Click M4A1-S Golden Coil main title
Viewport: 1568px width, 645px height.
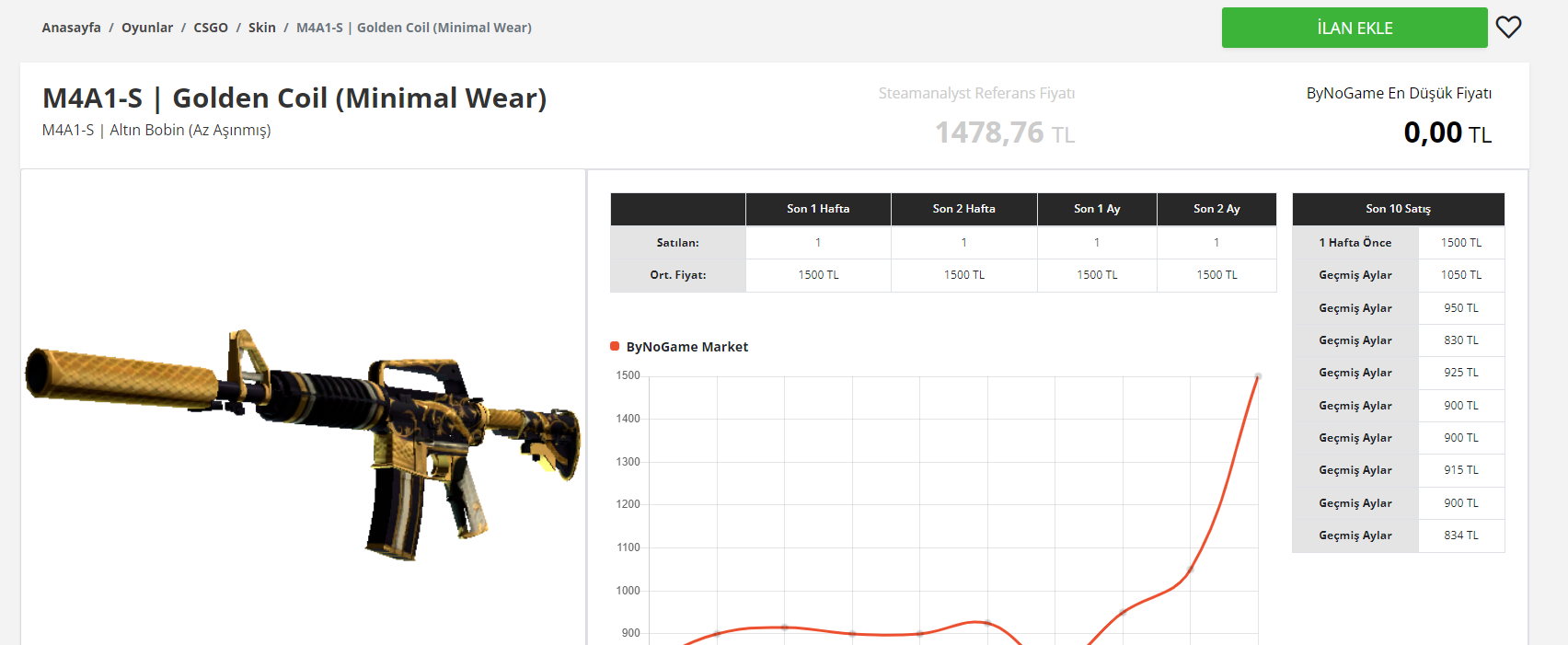coord(294,98)
